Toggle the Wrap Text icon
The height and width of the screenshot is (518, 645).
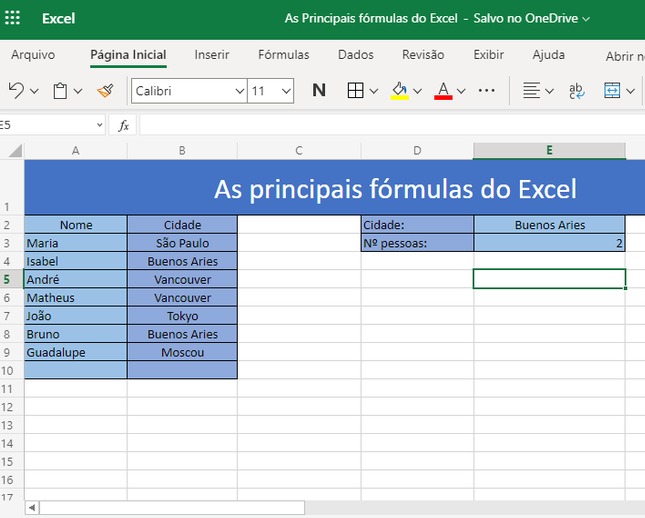[x=577, y=91]
